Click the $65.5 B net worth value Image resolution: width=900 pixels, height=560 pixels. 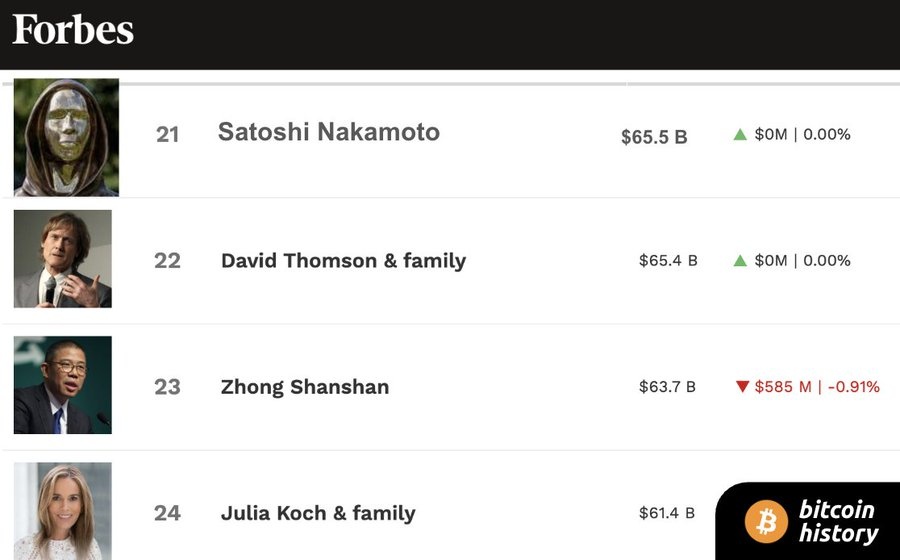click(654, 137)
